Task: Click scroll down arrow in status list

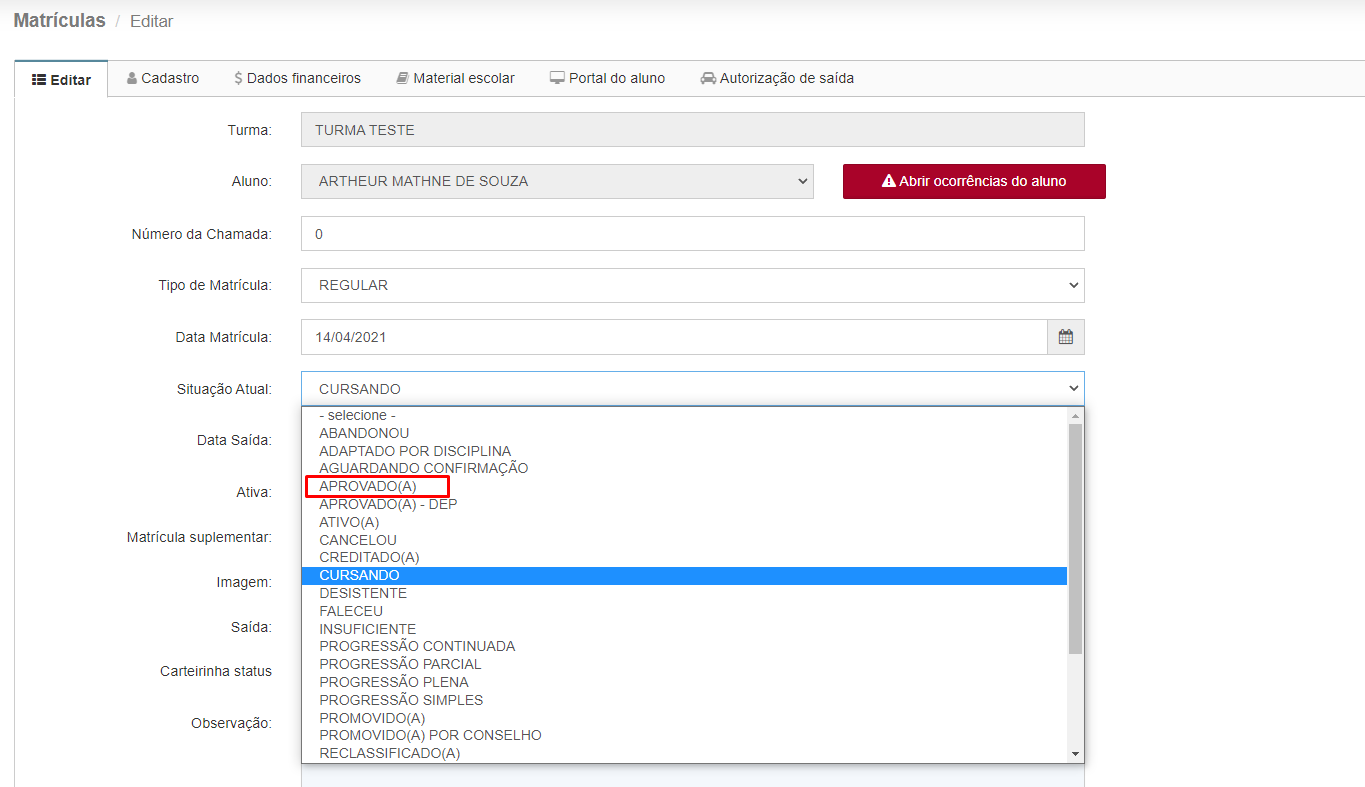Action: tap(1075, 753)
